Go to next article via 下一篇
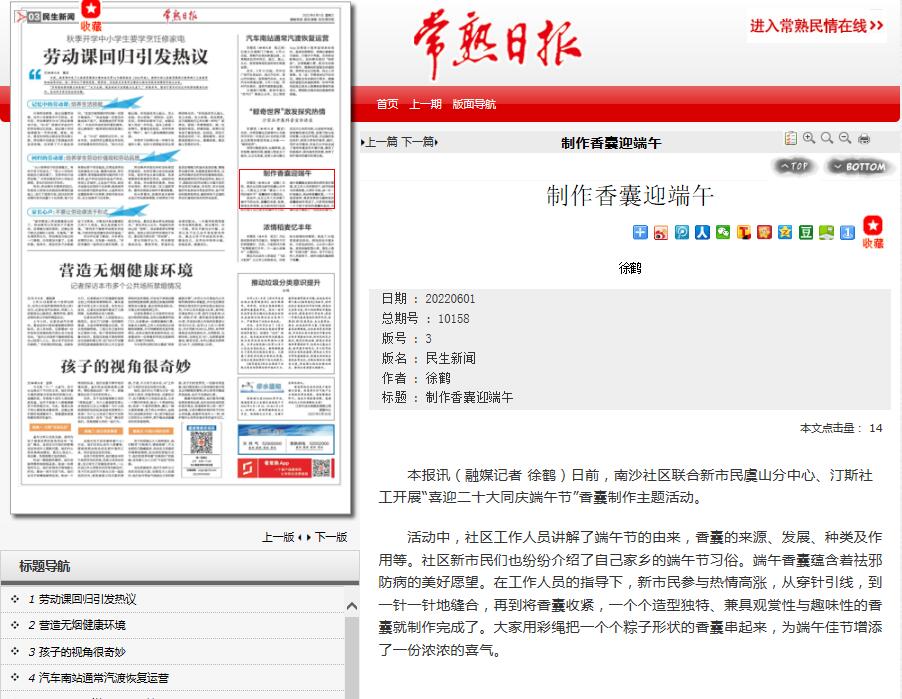902x699 pixels. click(x=419, y=142)
